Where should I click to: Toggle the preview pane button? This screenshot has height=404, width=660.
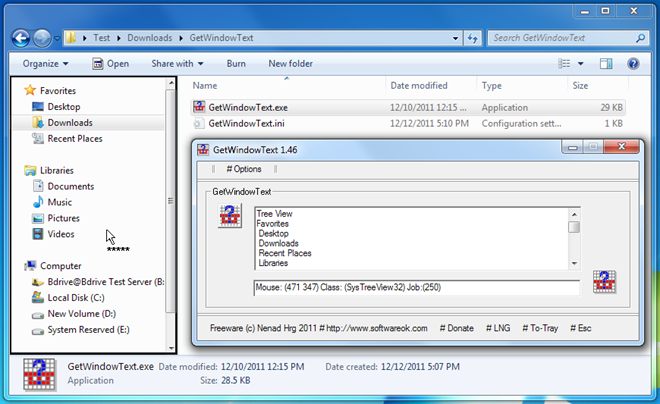[x=606, y=64]
